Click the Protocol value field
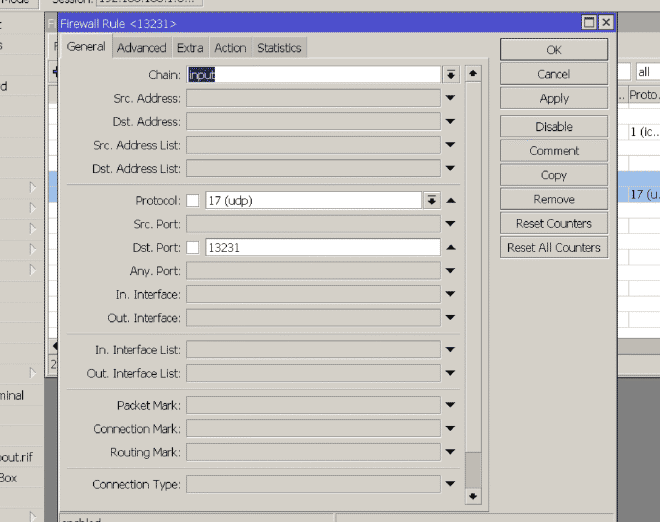This screenshot has width=660, height=522. click(x=313, y=200)
